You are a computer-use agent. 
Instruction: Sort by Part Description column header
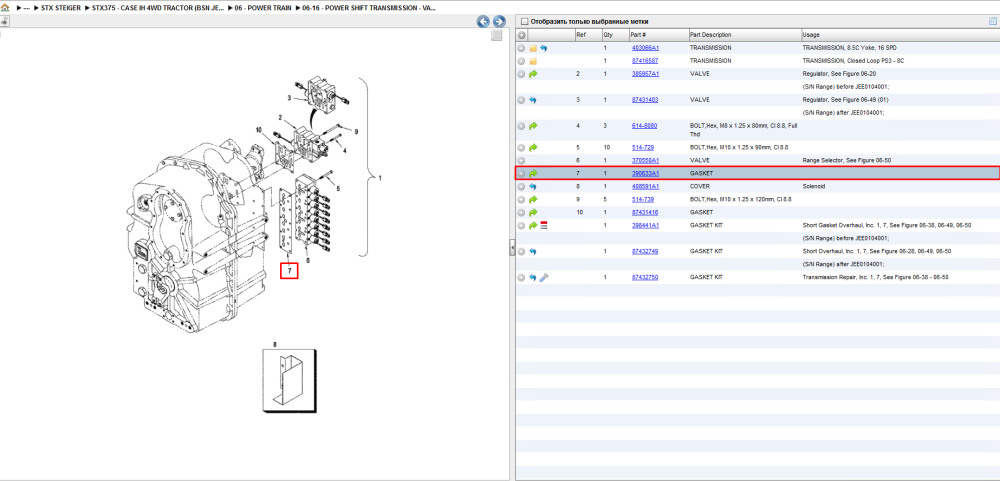pos(710,35)
